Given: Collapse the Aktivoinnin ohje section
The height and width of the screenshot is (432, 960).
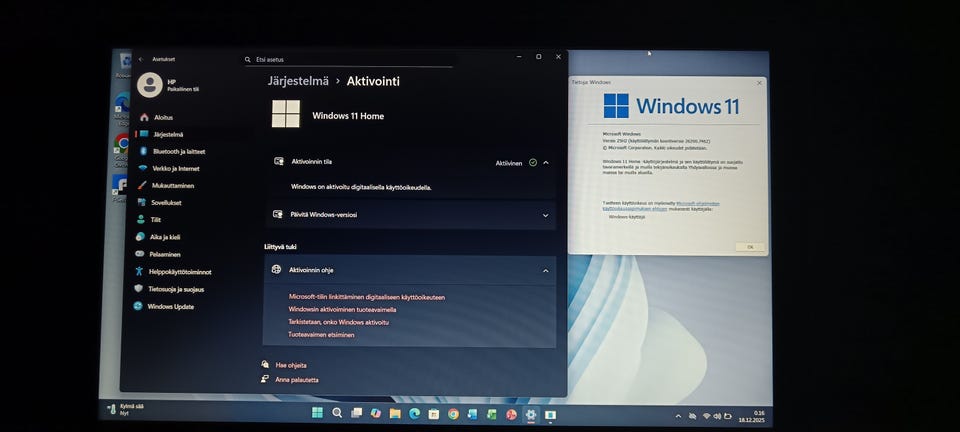Looking at the screenshot, I should coord(546,270).
